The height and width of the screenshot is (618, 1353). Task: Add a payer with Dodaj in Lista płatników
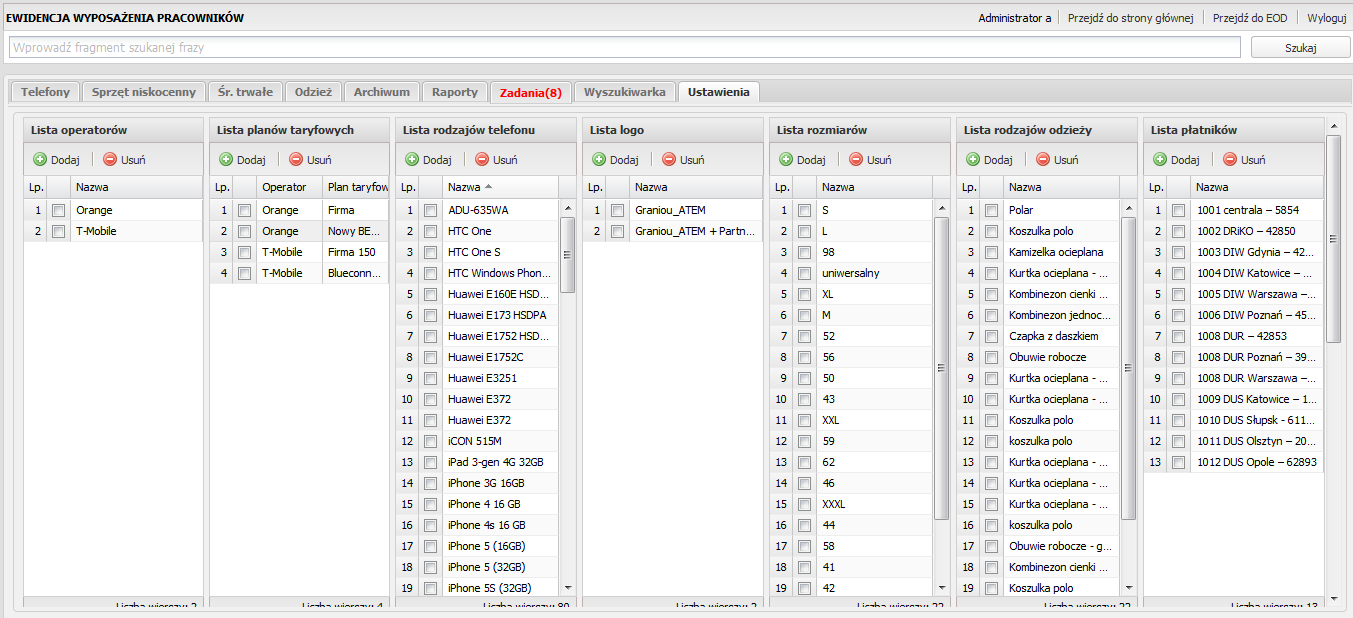click(x=1176, y=159)
